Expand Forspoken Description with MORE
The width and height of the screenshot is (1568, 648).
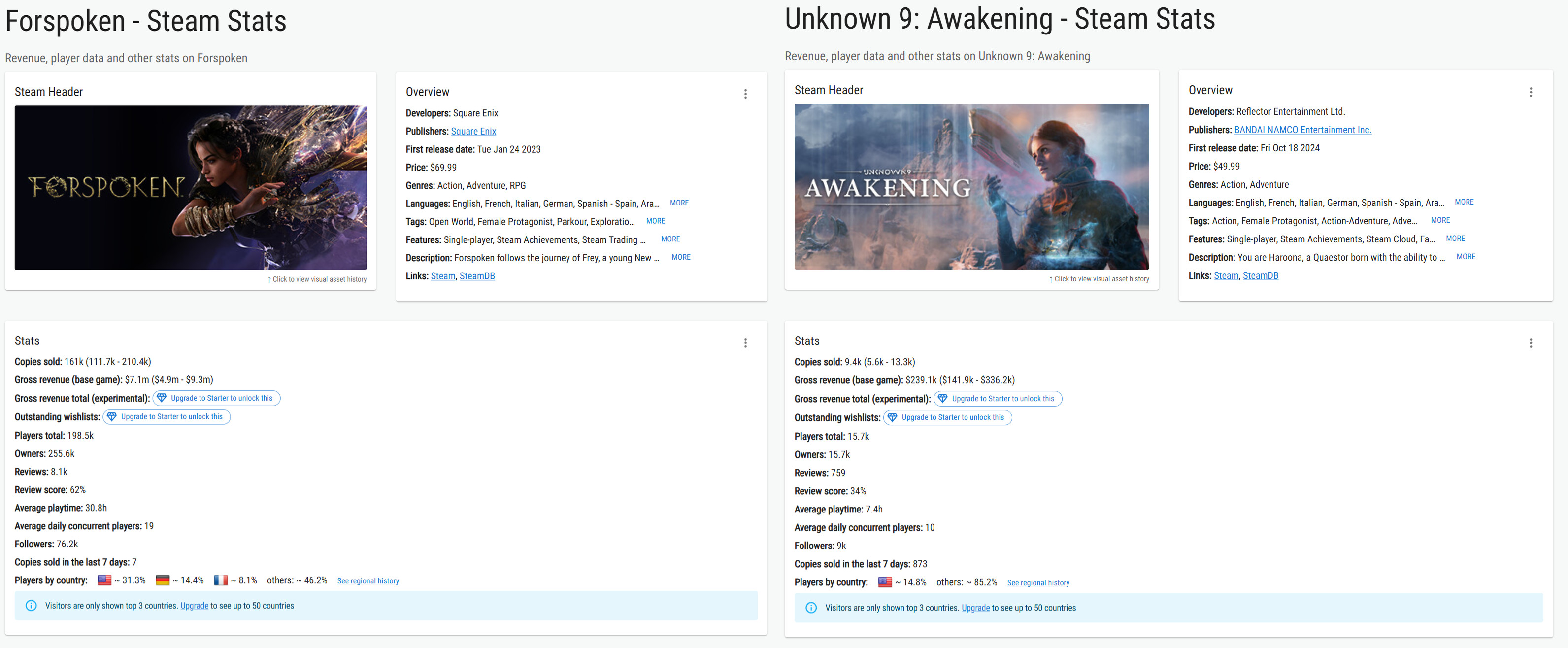tap(680, 258)
